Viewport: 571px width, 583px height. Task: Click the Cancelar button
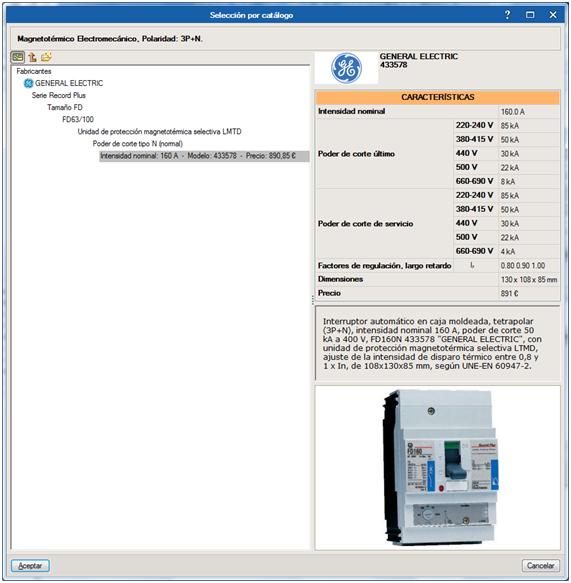[x=541, y=566]
